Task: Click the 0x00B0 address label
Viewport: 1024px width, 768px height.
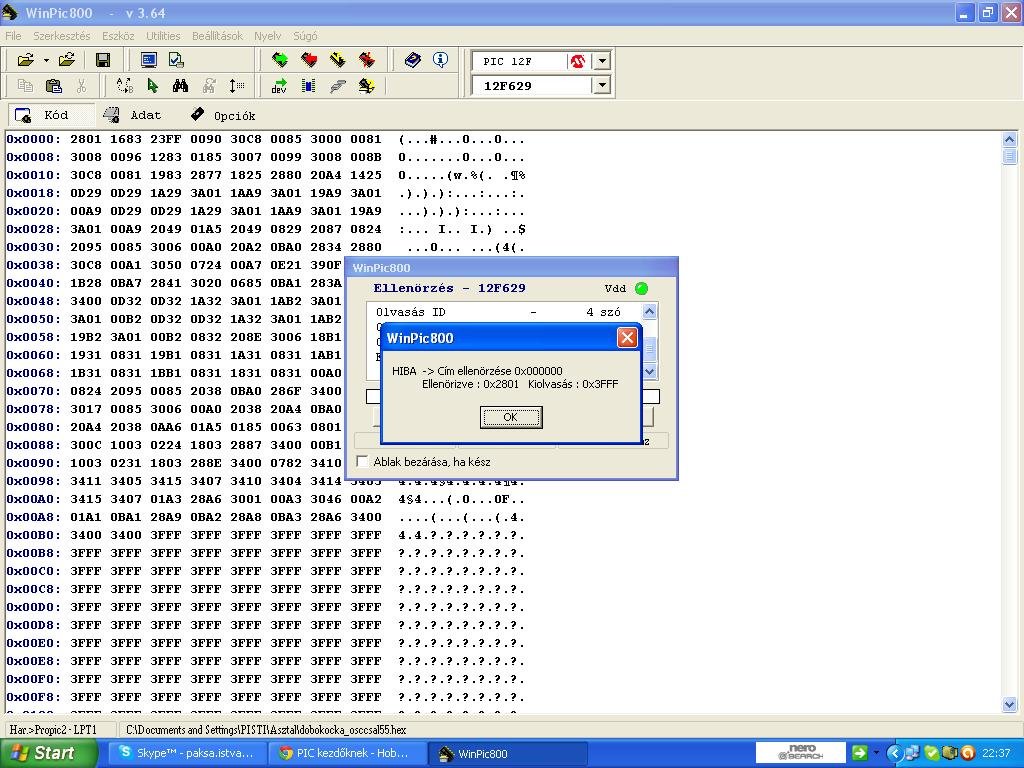Action: point(33,535)
